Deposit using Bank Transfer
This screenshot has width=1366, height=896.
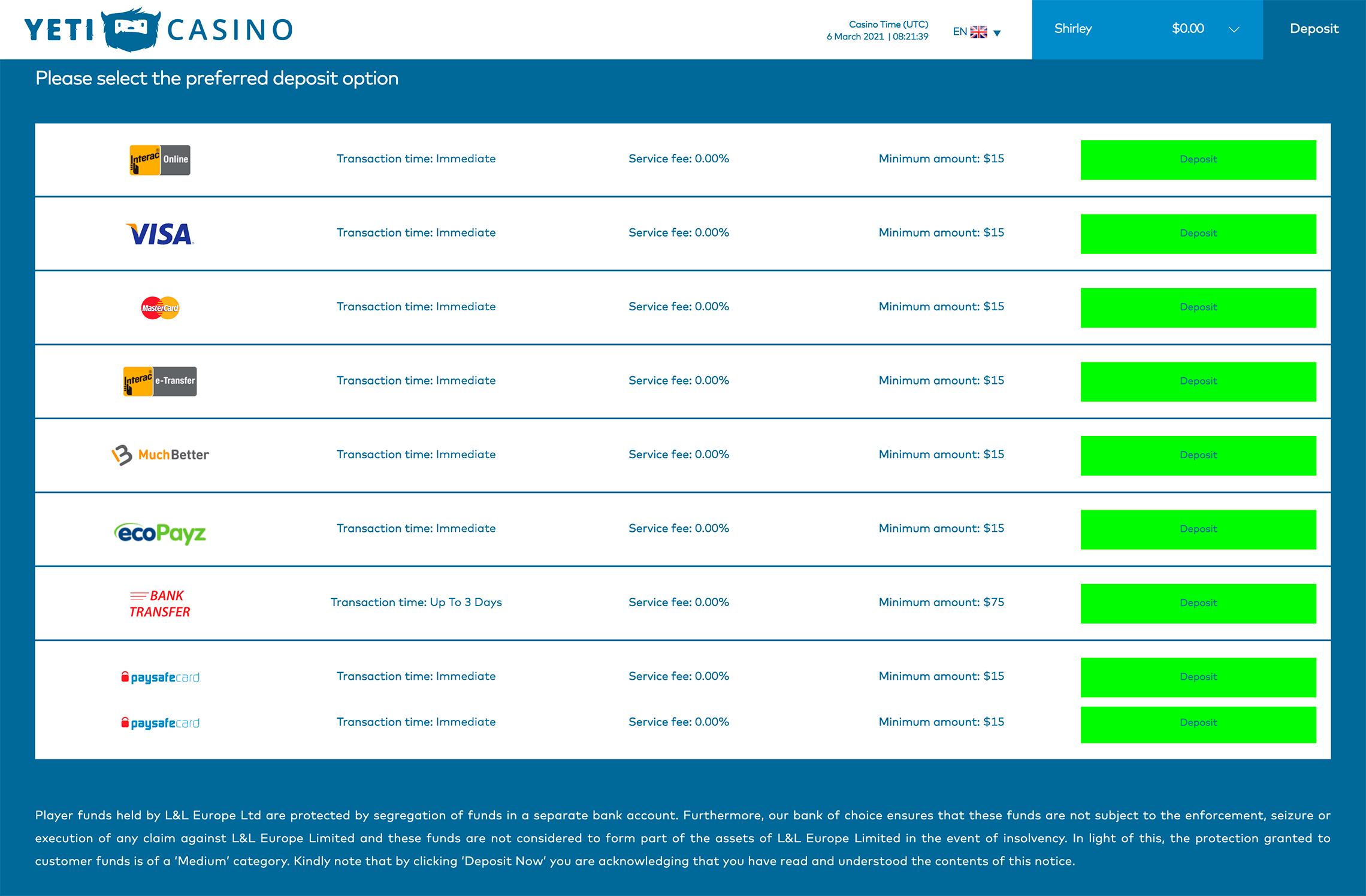click(x=1198, y=604)
